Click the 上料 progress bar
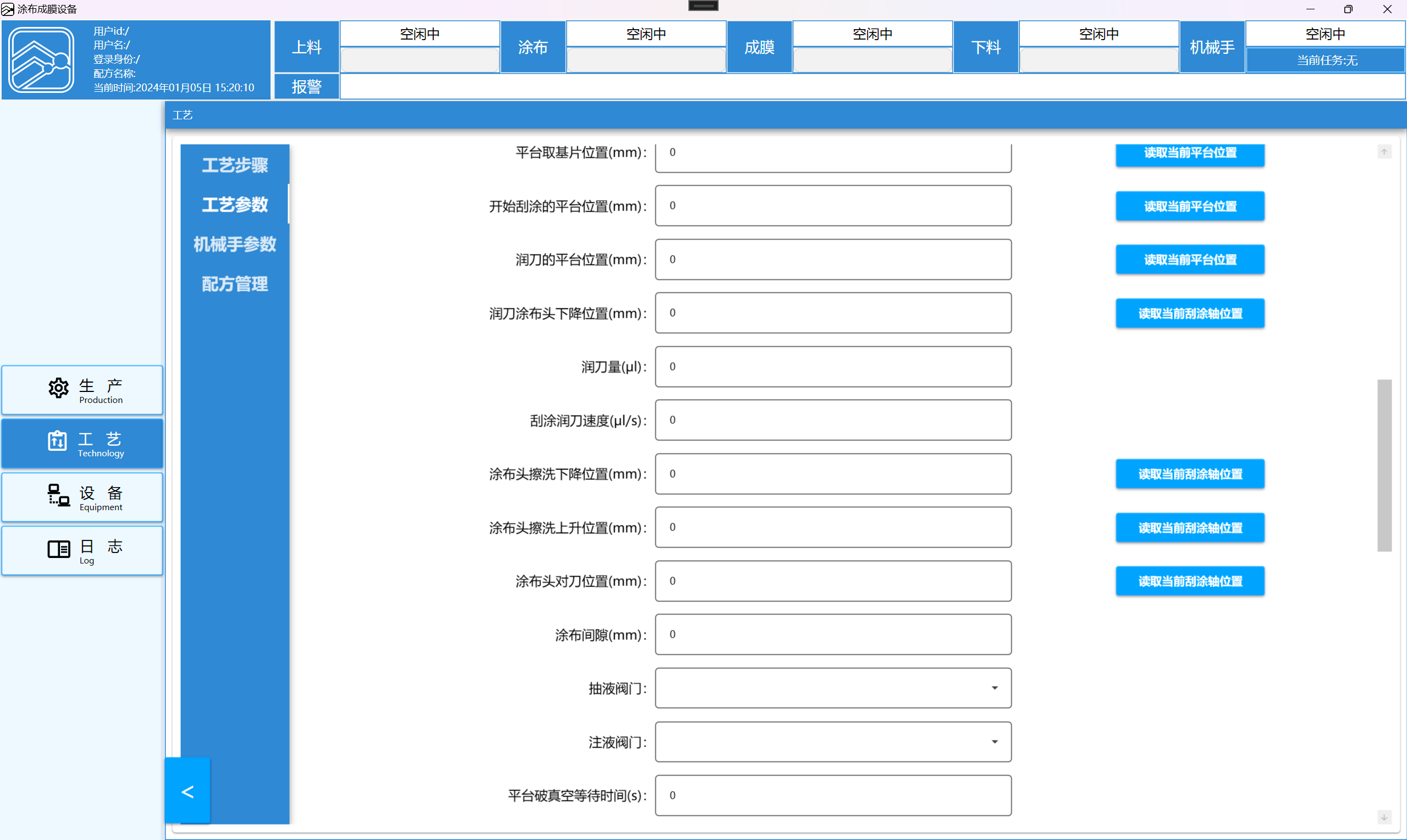Image resolution: width=1407 pixels, height=840 pixels. (420, 60)
